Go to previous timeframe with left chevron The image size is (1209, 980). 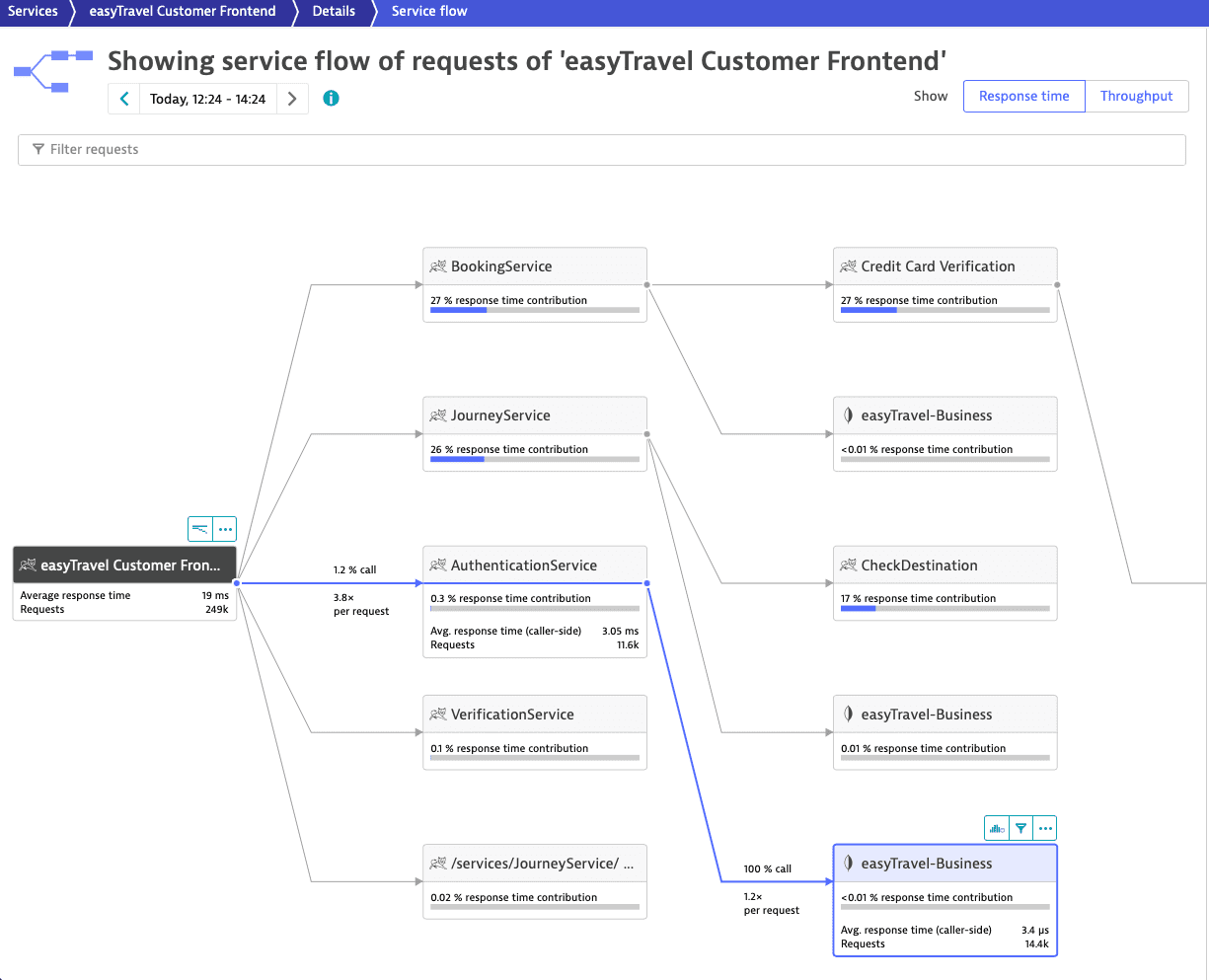pyautogui.click(x=124, y=99)
